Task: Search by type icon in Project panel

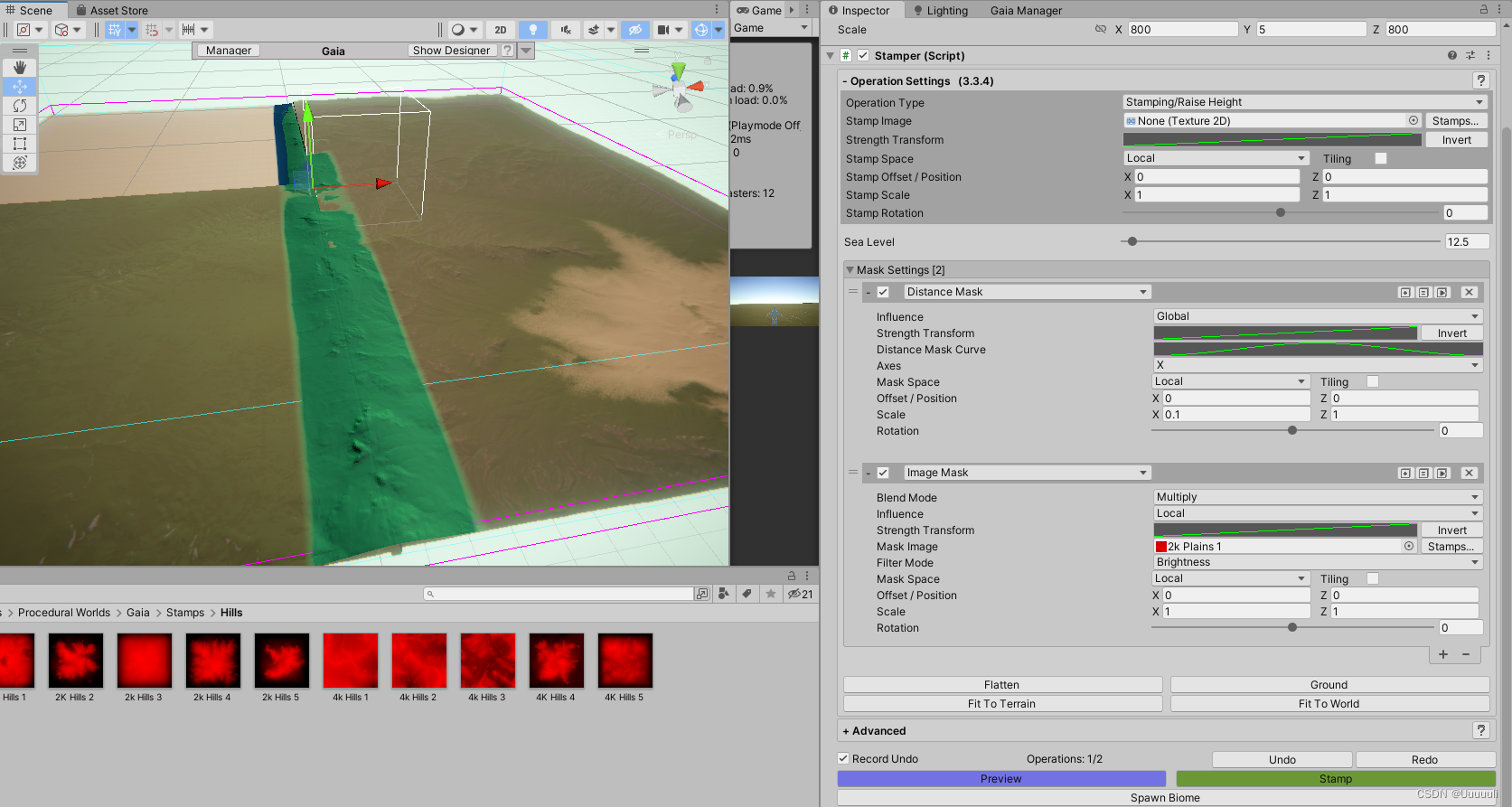Action: [724, 594]
